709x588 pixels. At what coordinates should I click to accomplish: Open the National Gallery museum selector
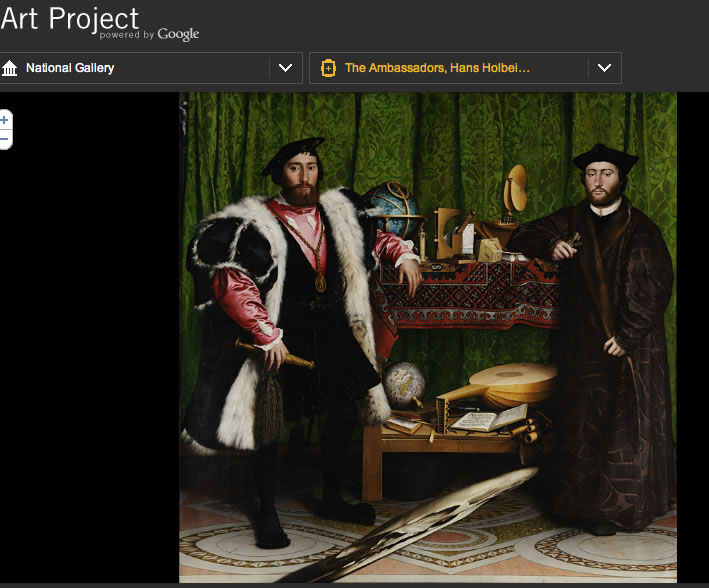(70, 68)
